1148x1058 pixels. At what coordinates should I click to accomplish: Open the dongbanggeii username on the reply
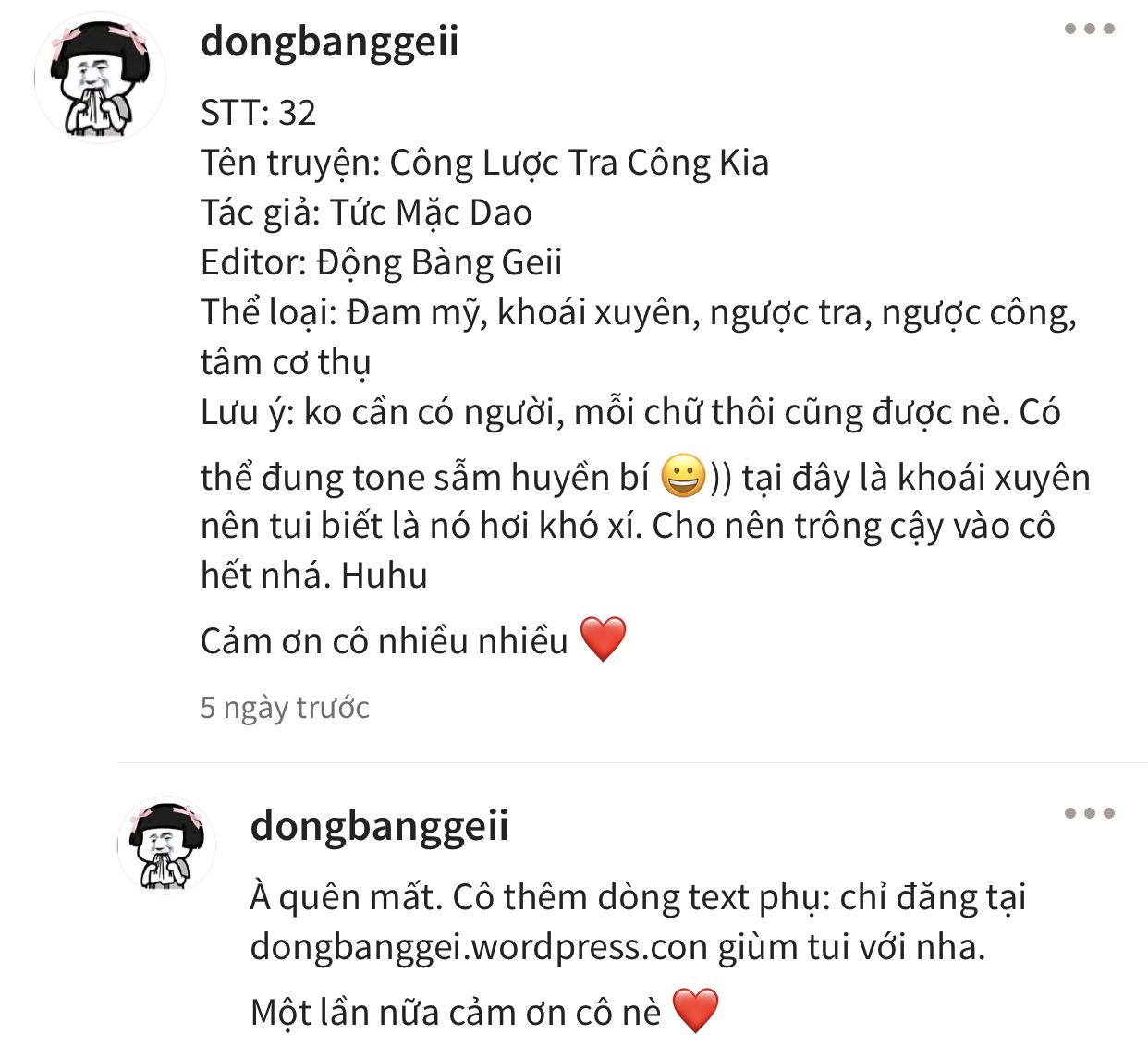tap(379, 826)
